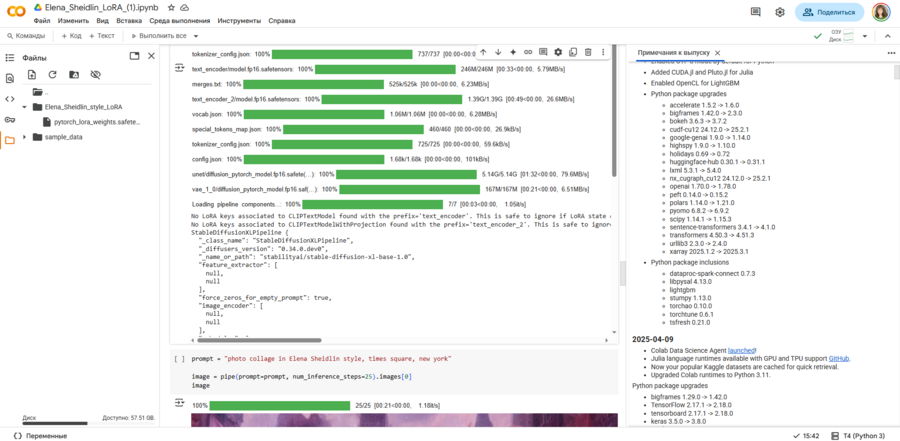Image resolution: width=900 pixels, height=441 pixels.
Task: Click the ОЗУ/Диск usage graphs
Action: pyautogui.click(x=842, y=36)
